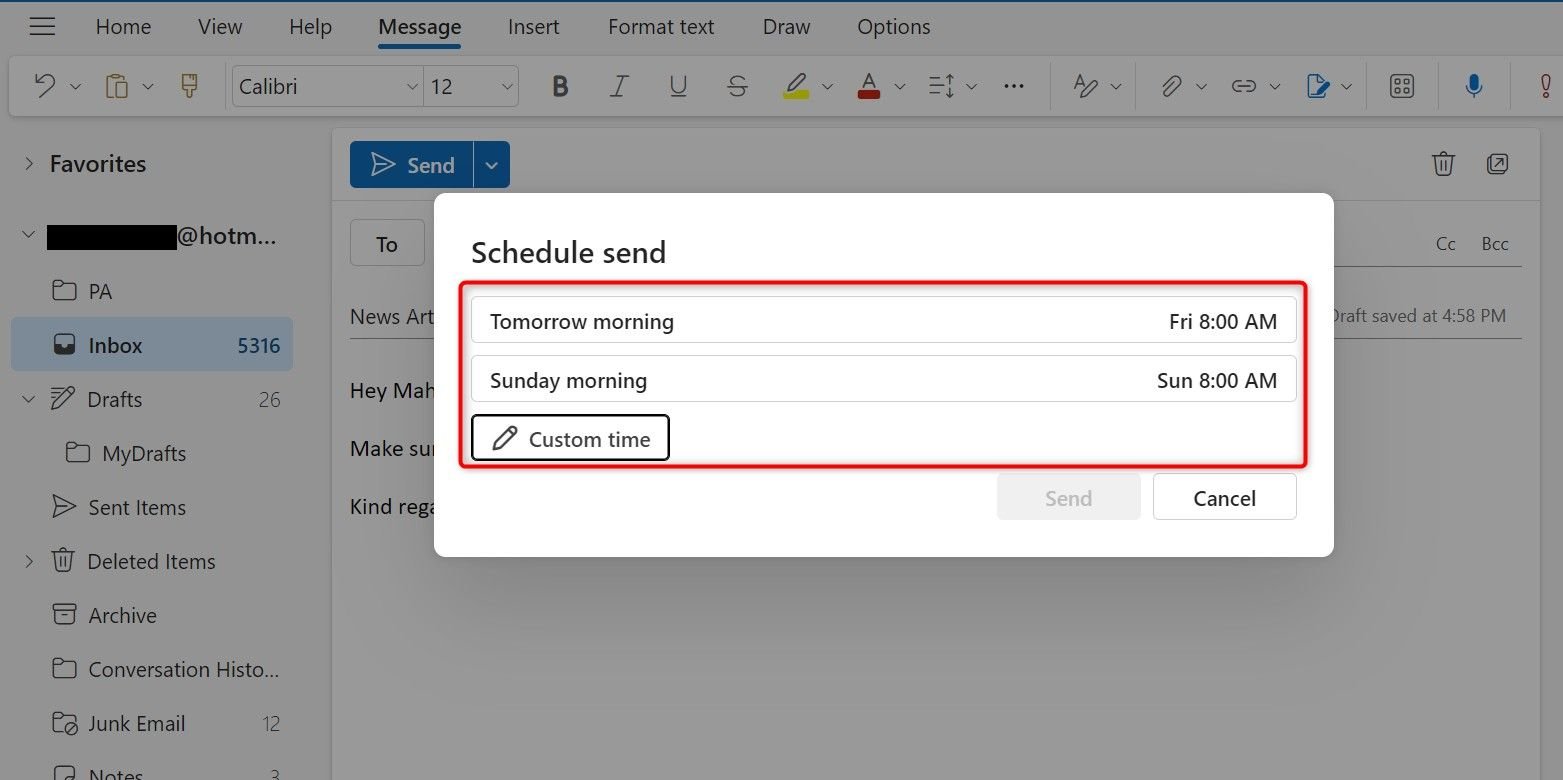Screen dimensions: 1563x780
Task: Click the line spacing icon
Action: click(941, 87)
